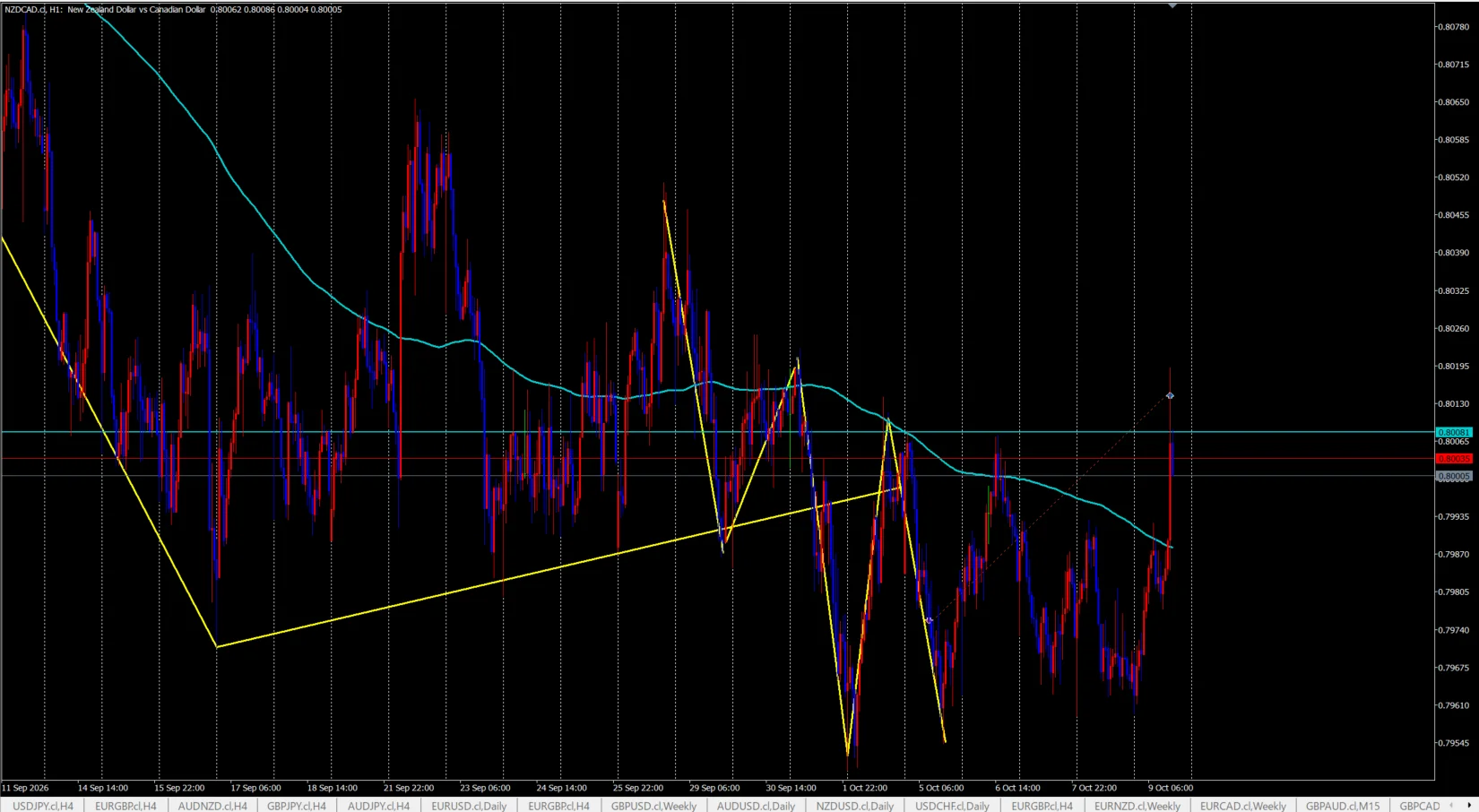Click the 9 Oct 06:00 time label
The height and width of the screenshot is (812, 1479).
tap(1171, 788)
